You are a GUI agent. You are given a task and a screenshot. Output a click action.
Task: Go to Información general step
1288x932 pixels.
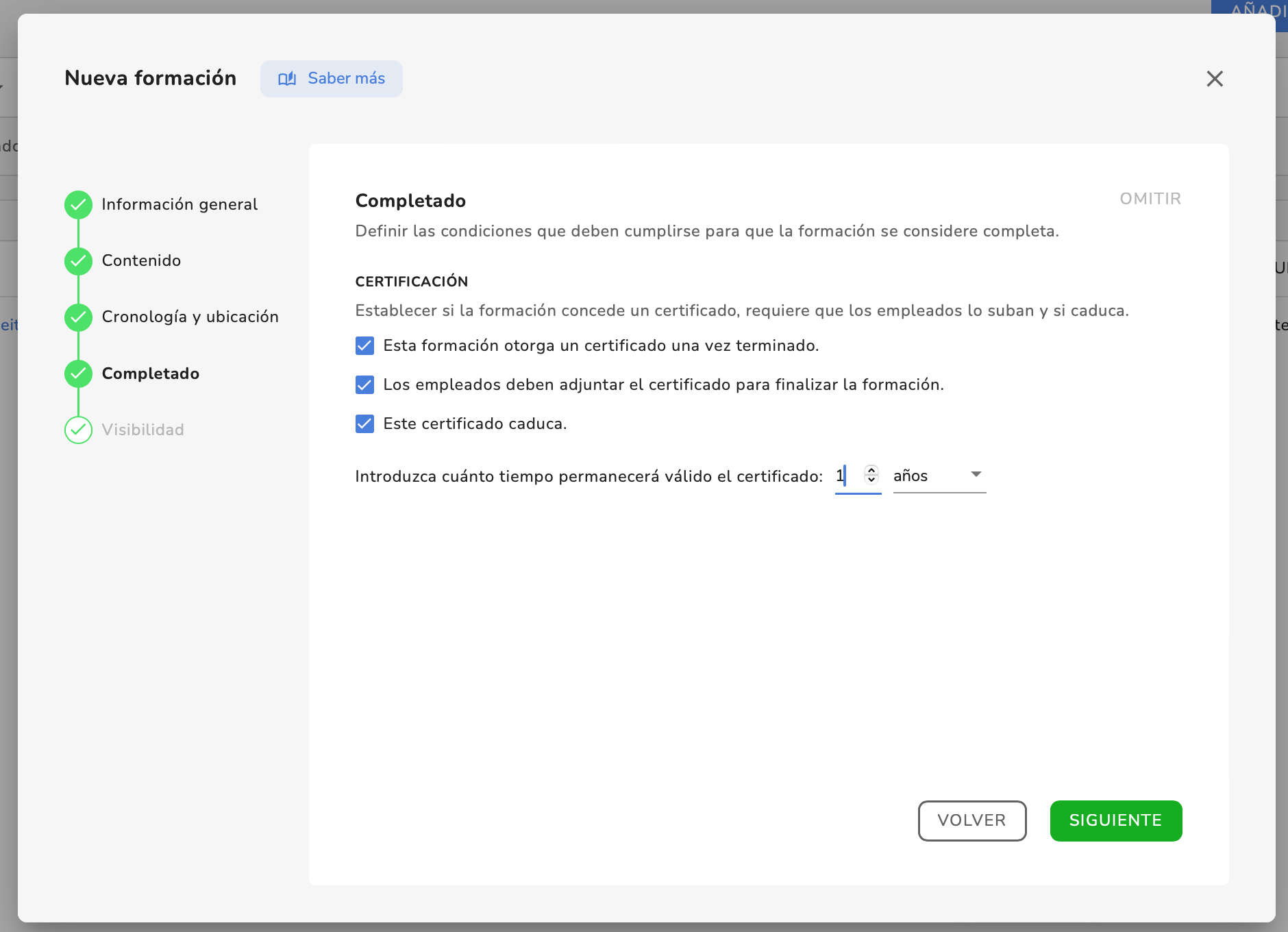[x=179, y=204]
